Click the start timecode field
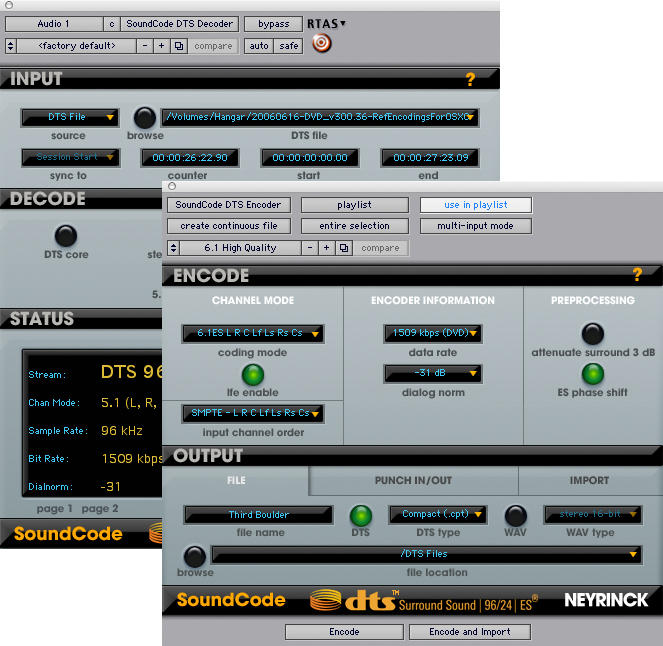 pyautogui.click(x=310, y=158)
